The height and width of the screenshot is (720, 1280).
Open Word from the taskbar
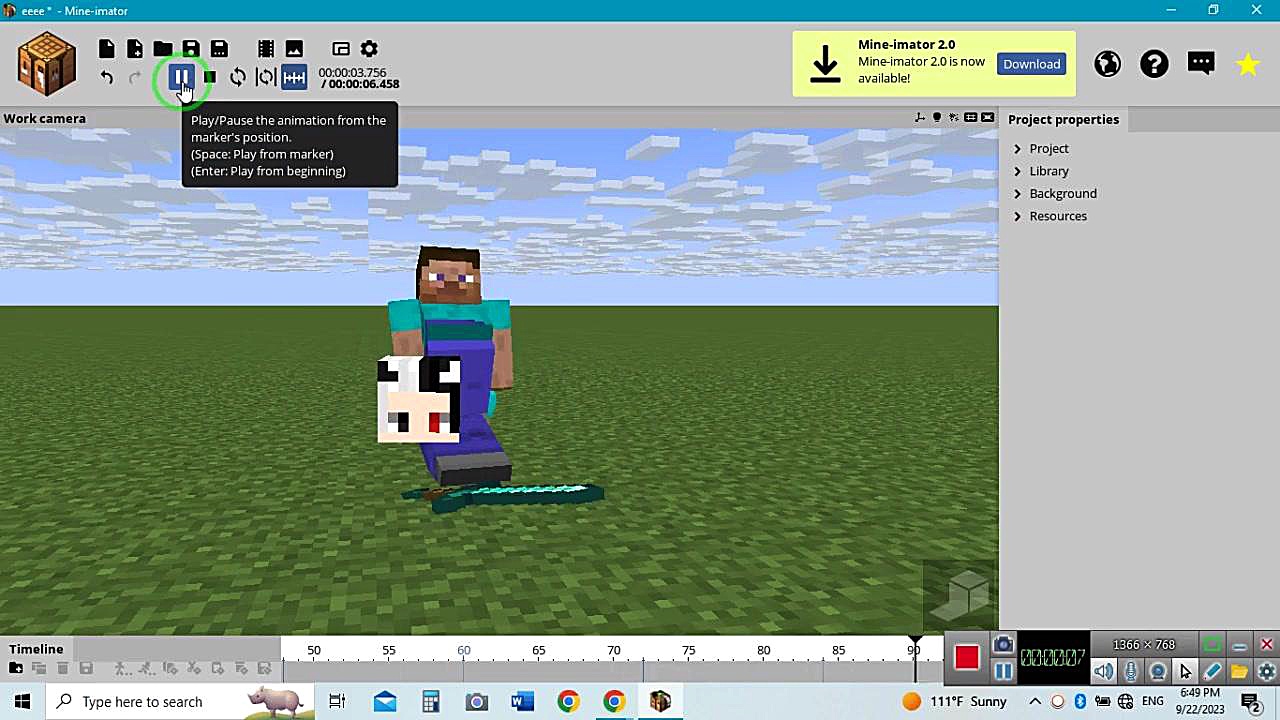pyautogui.click(x=522, y=701)
